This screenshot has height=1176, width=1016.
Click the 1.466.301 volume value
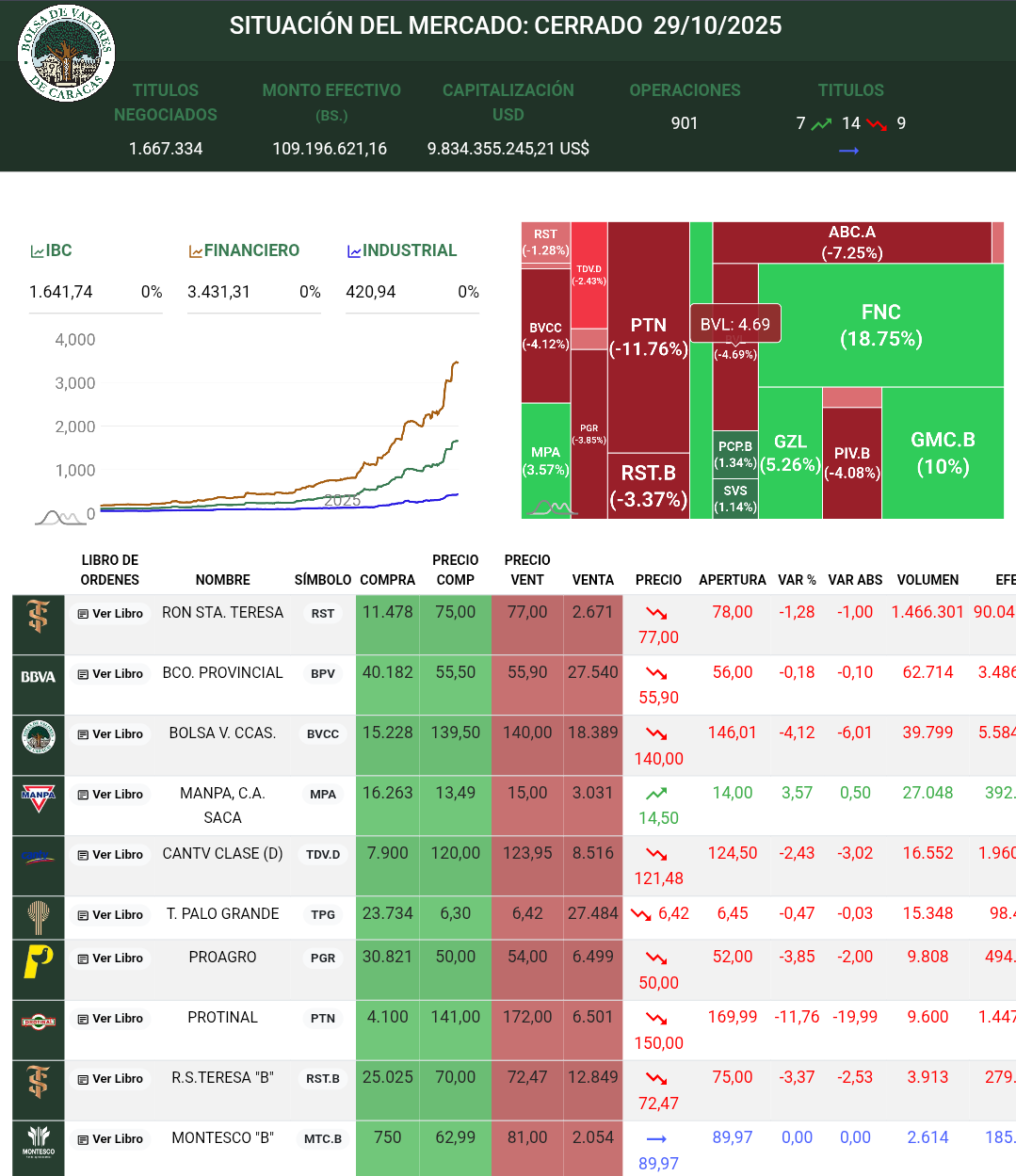(x=927, y=612)
